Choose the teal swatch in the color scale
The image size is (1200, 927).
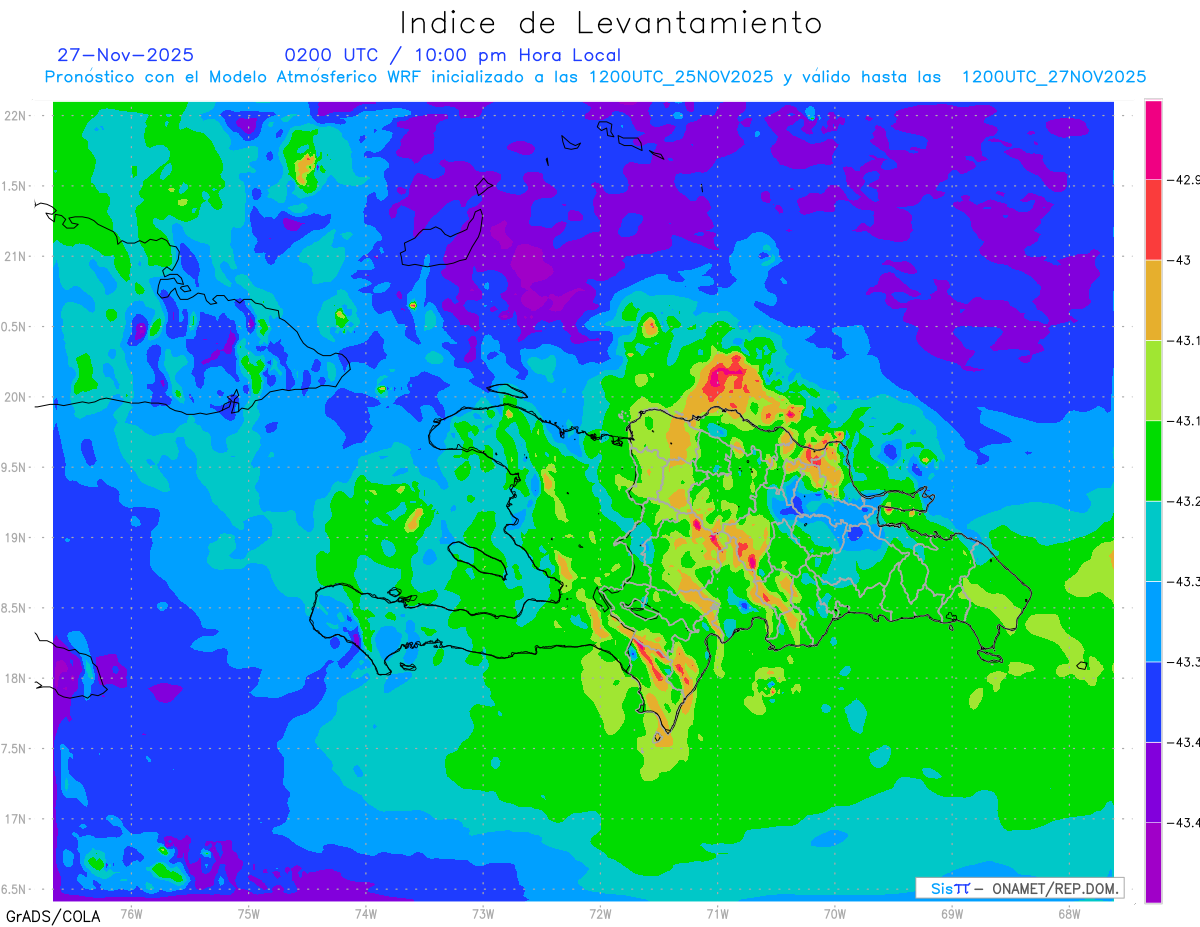pyautogui.click(x=1153, y=541)
